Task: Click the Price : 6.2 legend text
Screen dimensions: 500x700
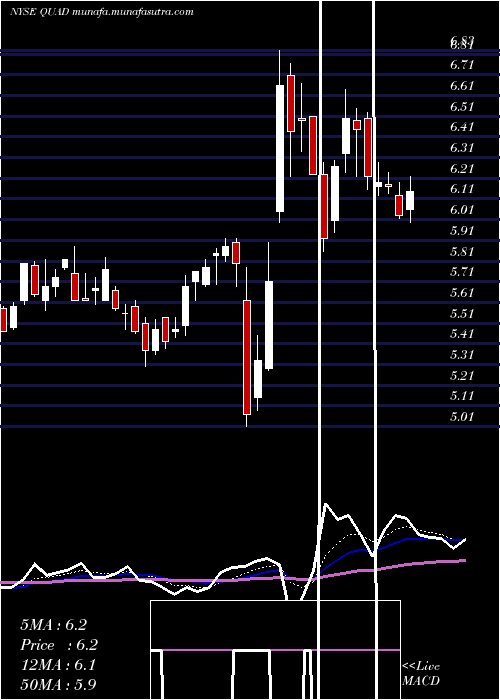Action: [59, 645]
